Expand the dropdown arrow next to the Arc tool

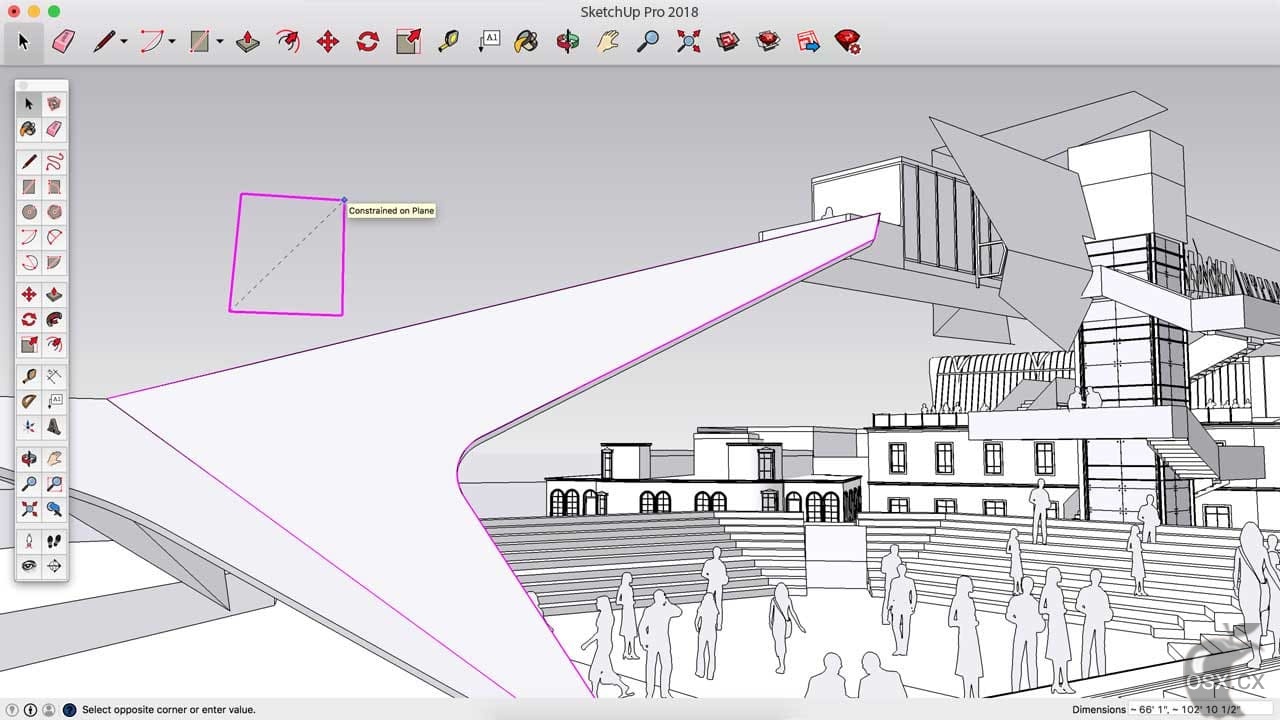click(x=172, y=42)
